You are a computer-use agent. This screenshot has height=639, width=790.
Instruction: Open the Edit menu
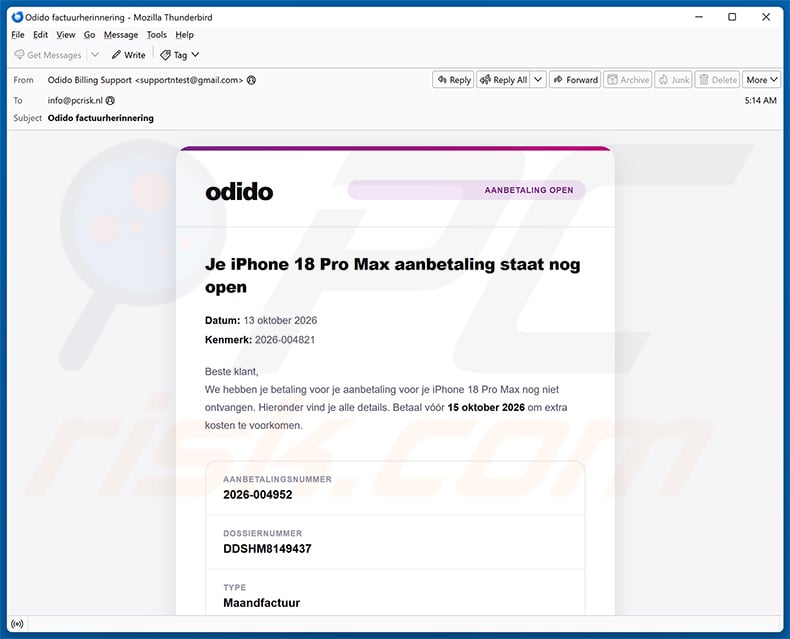coord(40,35)
